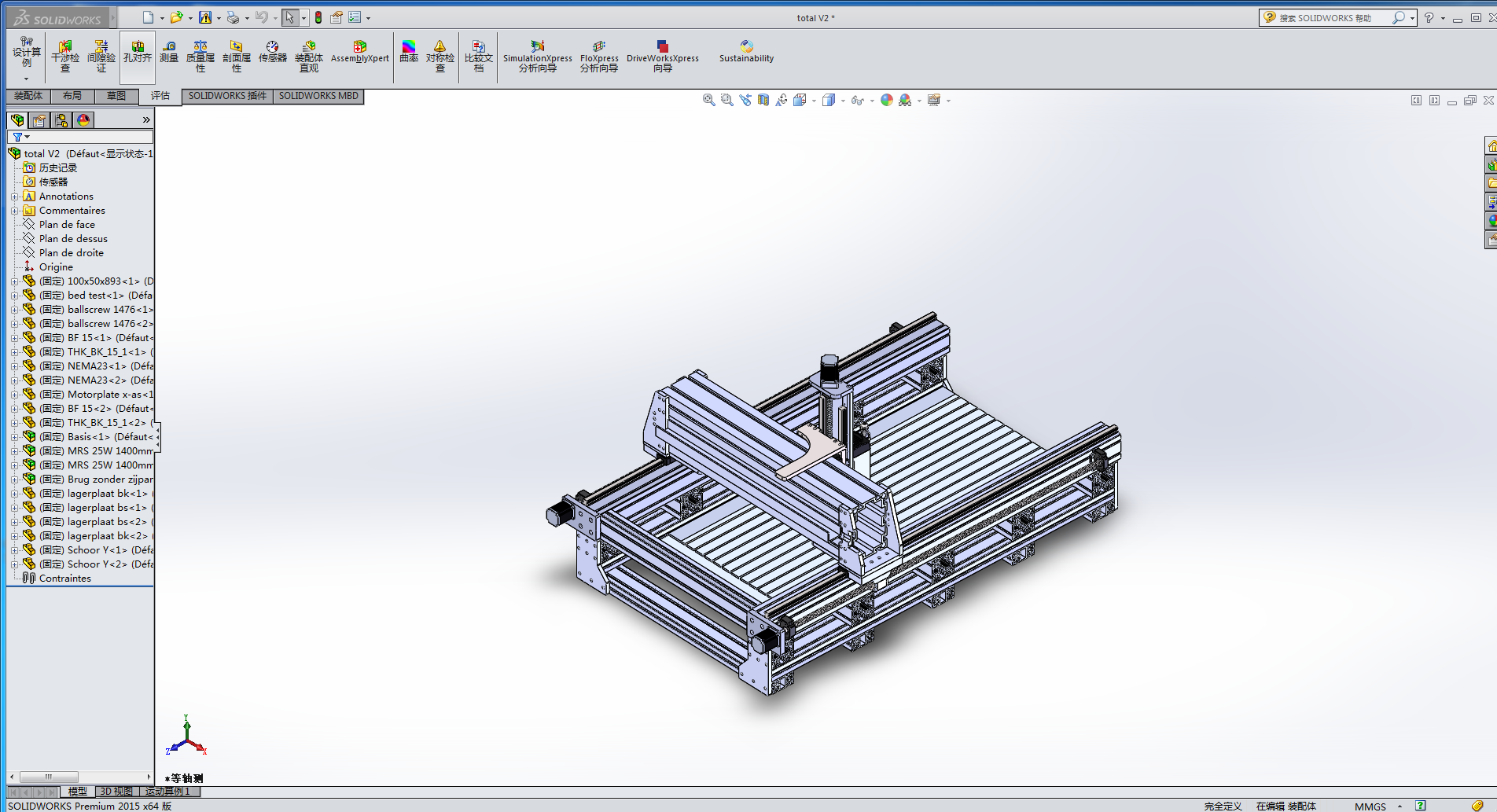Screen dimensions: 1497x812
Task: Click the Zoom to Fit magnifier icon
Action: click(708, 100)
